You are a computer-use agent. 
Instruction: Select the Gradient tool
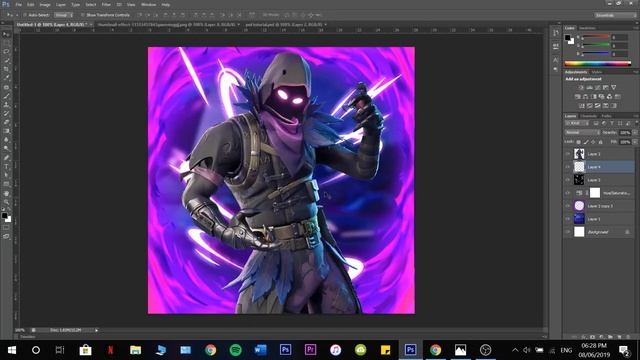pyautogui.click(x=6, y=131)
